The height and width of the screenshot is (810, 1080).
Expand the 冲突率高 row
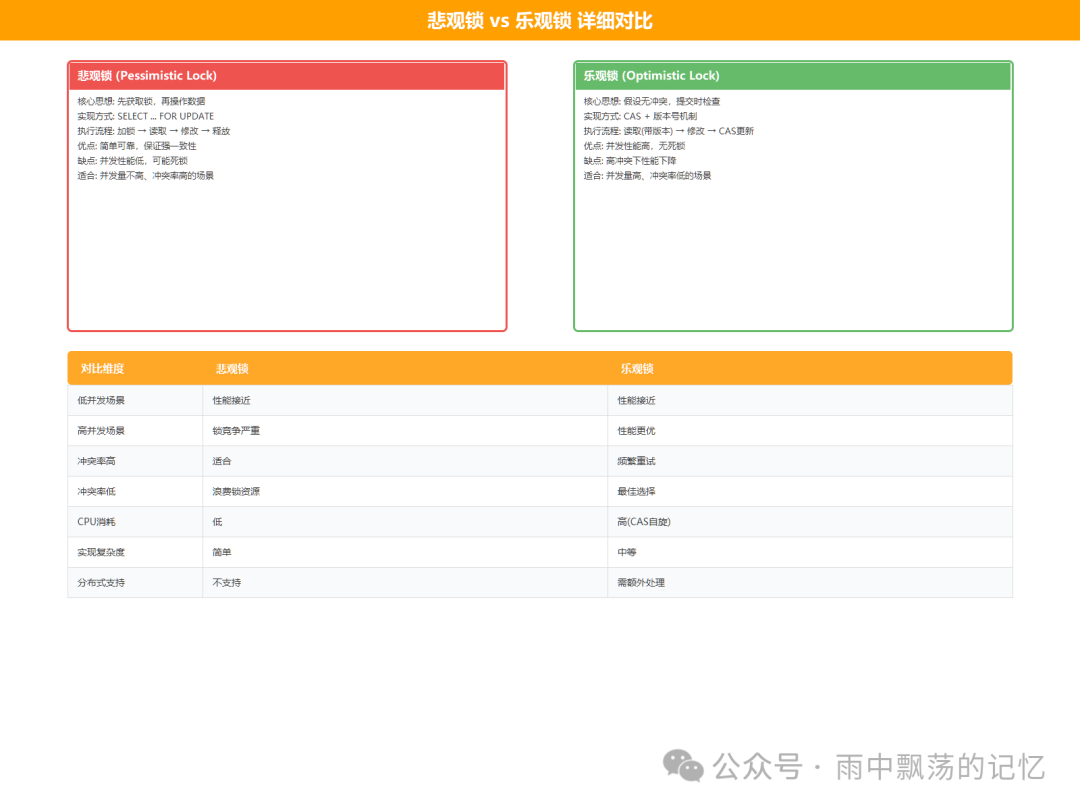point(93,460)
